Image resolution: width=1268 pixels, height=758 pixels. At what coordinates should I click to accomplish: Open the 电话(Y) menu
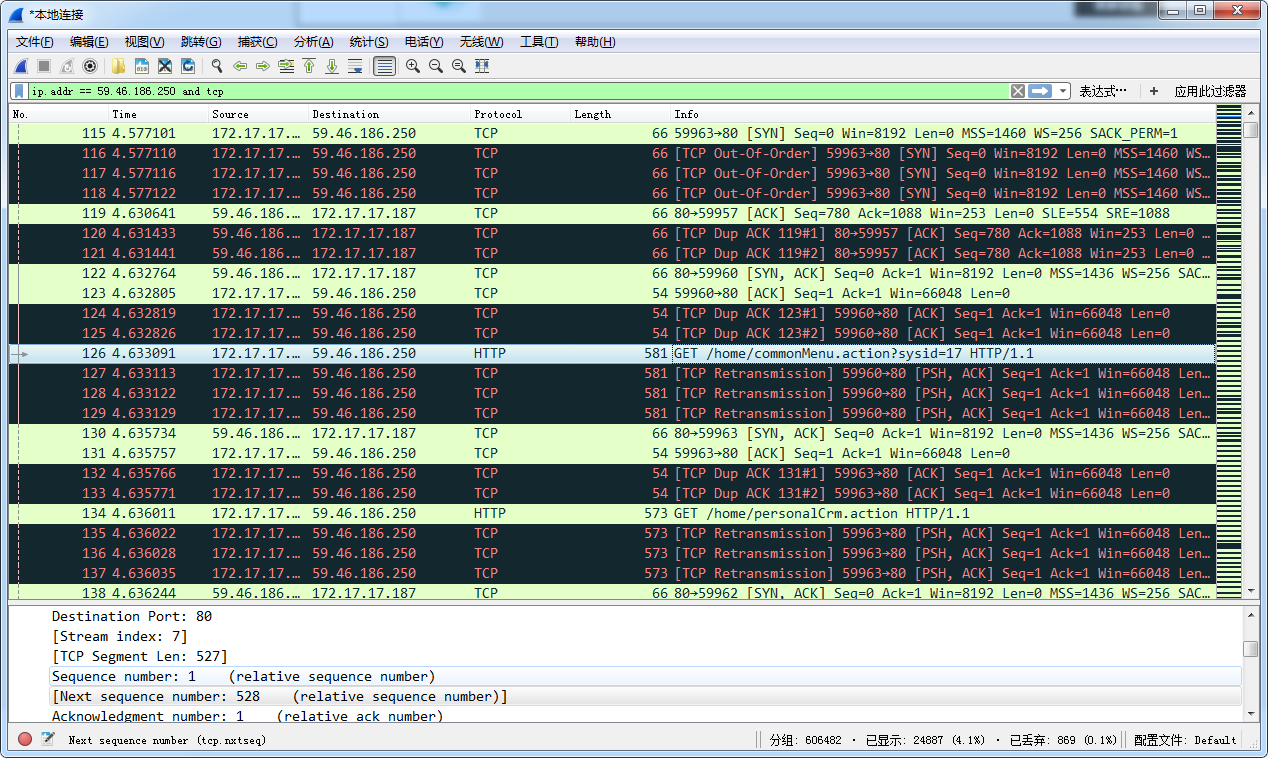tap(424, 42)
